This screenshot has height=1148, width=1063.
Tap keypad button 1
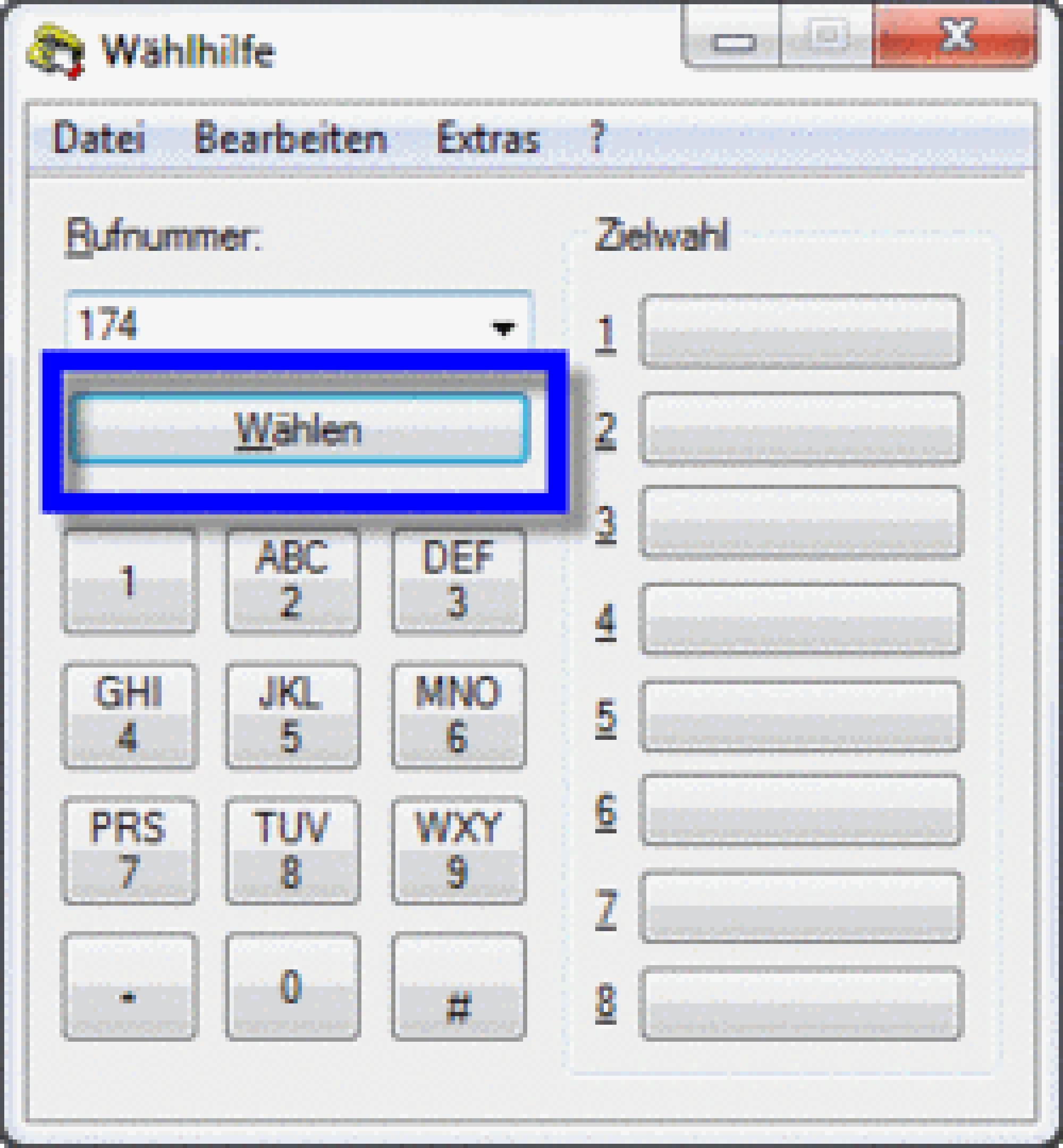pos(129,581)
